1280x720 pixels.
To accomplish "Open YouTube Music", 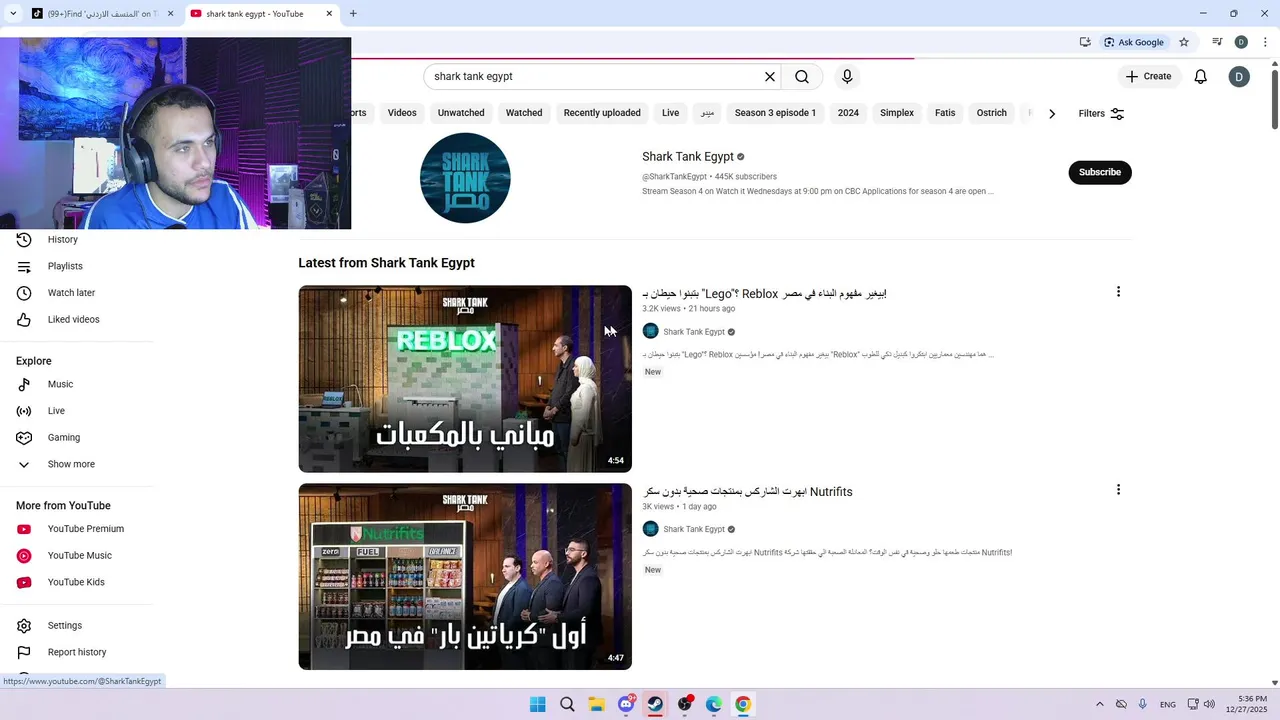I will (78, 556).
